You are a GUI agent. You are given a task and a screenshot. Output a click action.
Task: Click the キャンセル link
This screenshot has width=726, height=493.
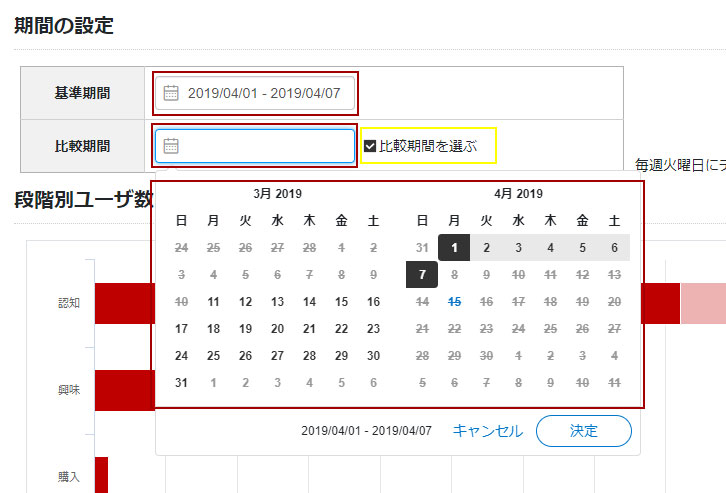pos(487,431)
